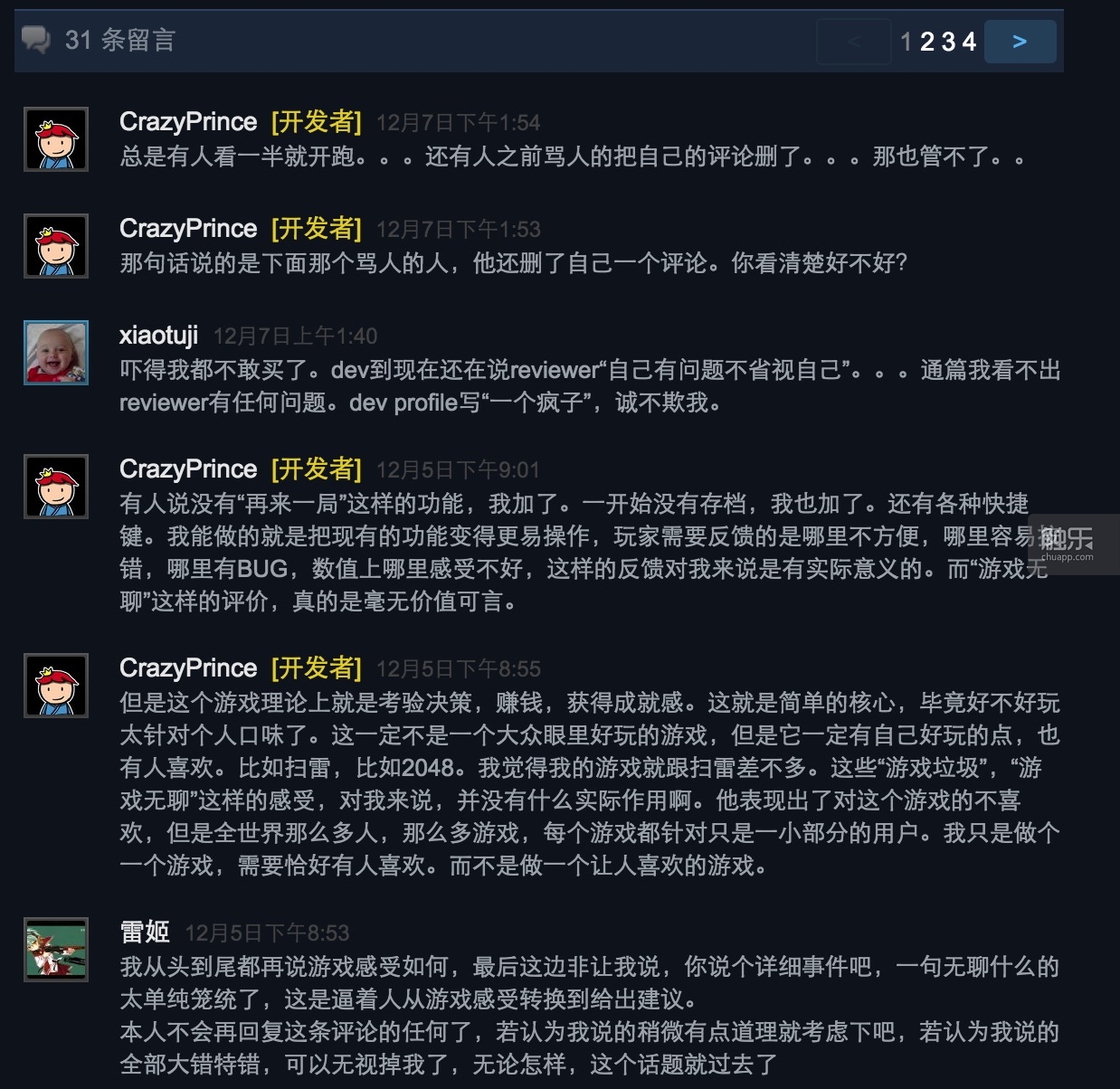Open comments page 3

coord(948,42)
